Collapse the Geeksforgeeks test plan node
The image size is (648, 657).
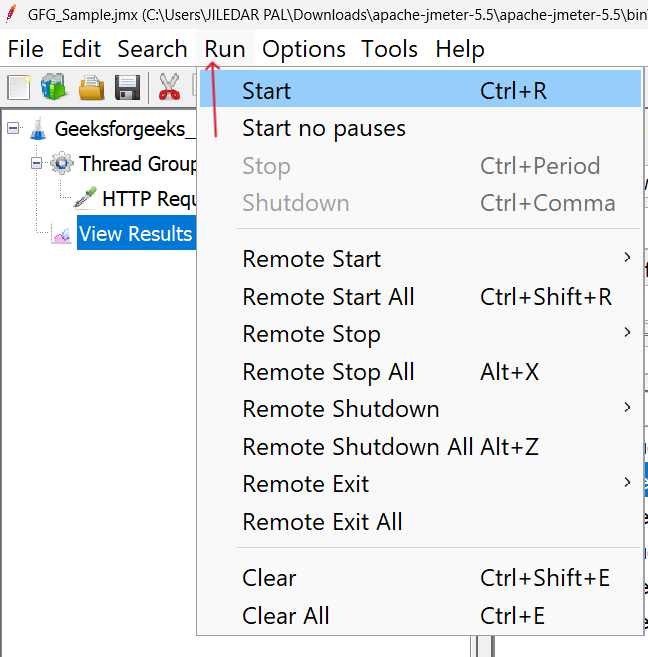(x=13, y=129)
